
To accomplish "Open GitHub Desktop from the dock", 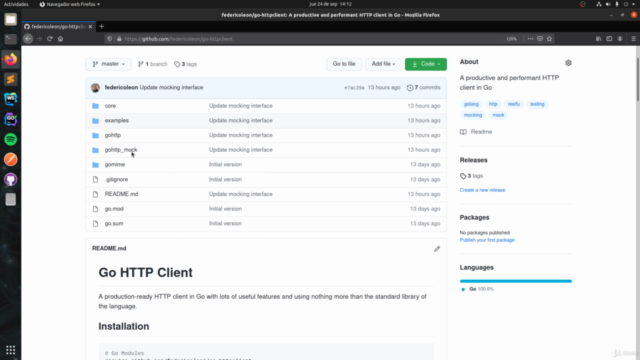I will 11,179.
